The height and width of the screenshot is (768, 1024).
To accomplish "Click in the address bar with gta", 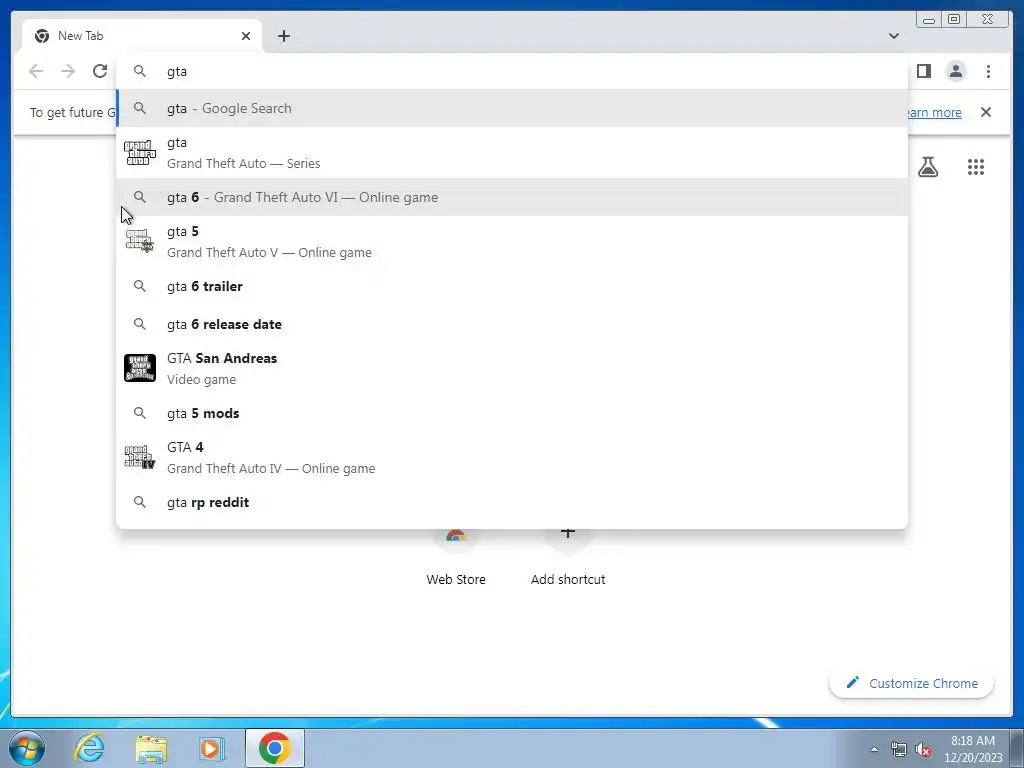I will point(512,71).
